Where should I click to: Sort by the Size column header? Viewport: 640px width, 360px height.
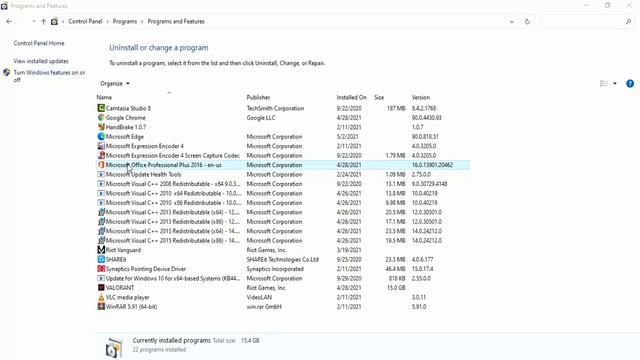(379, 98)
